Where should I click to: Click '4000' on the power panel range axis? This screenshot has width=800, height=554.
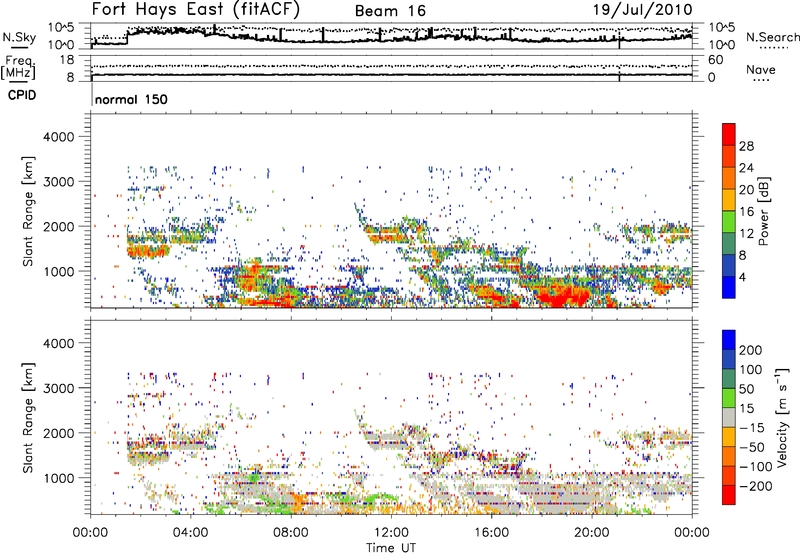58,137
